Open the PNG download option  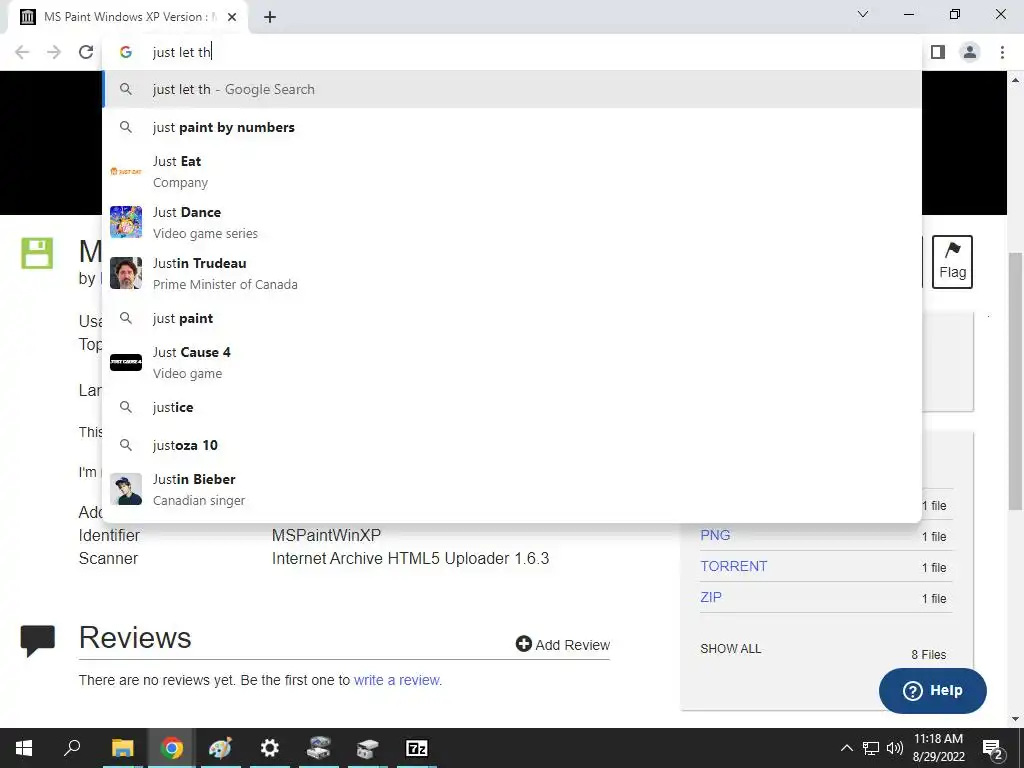tap(715, 535)
